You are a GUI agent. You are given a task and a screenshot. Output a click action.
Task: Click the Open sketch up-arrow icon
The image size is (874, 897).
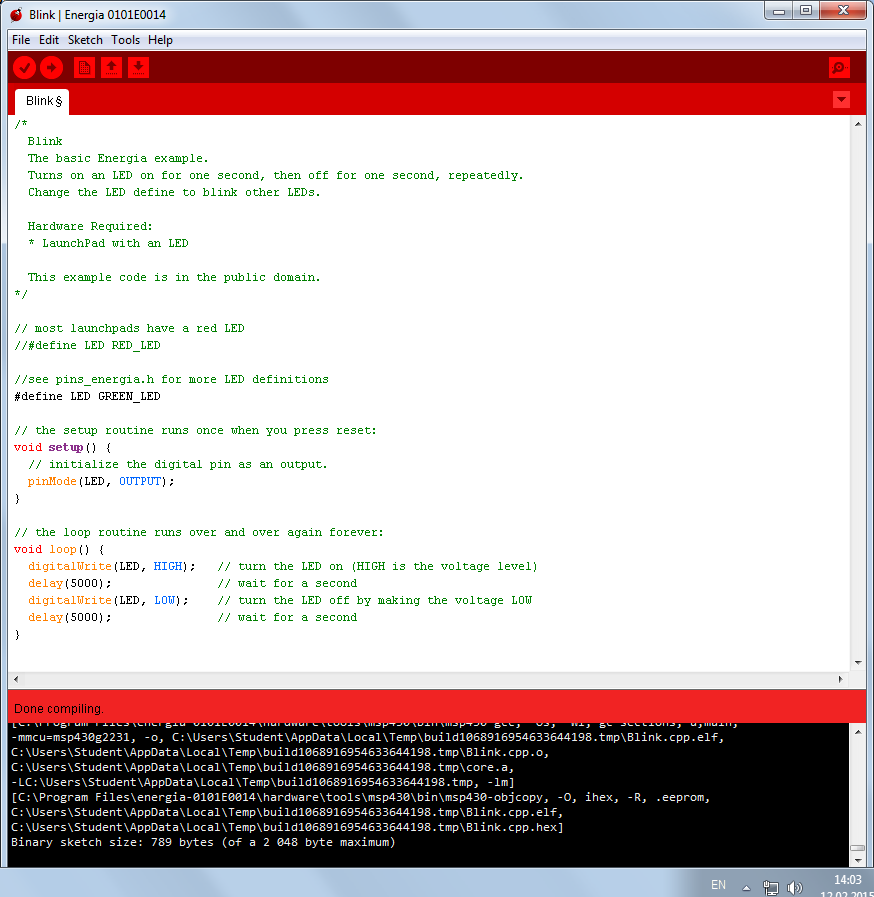tap(112, 68)
